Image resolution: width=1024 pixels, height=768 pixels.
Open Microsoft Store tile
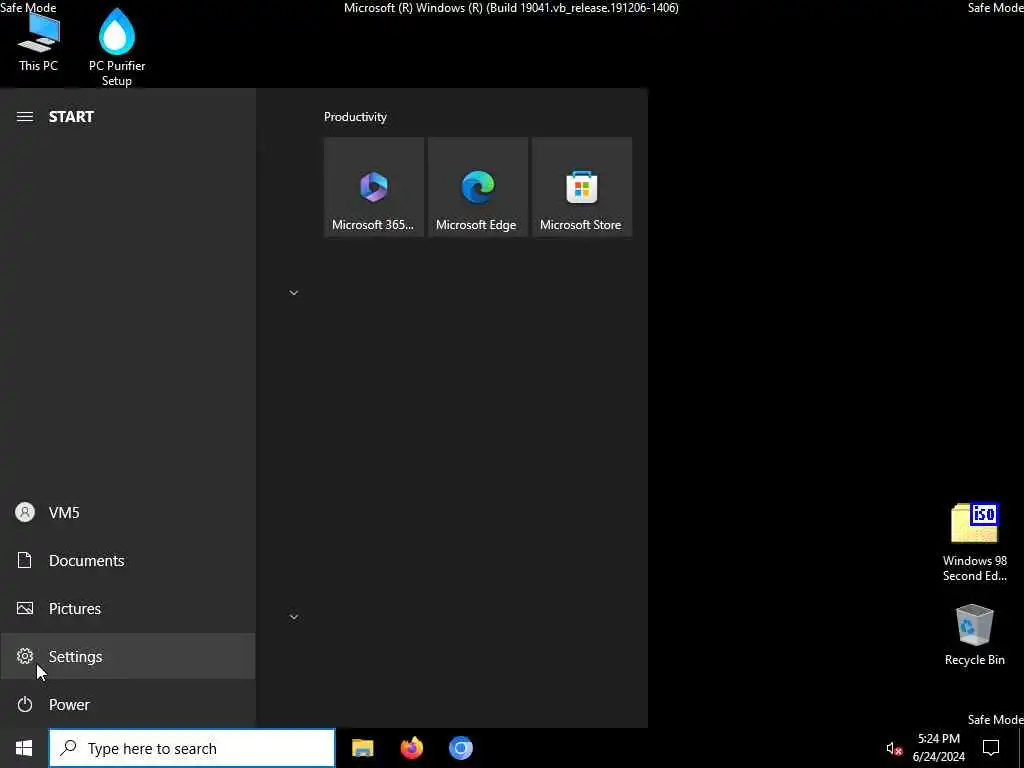pyautogui.click(x=581, y=187)
